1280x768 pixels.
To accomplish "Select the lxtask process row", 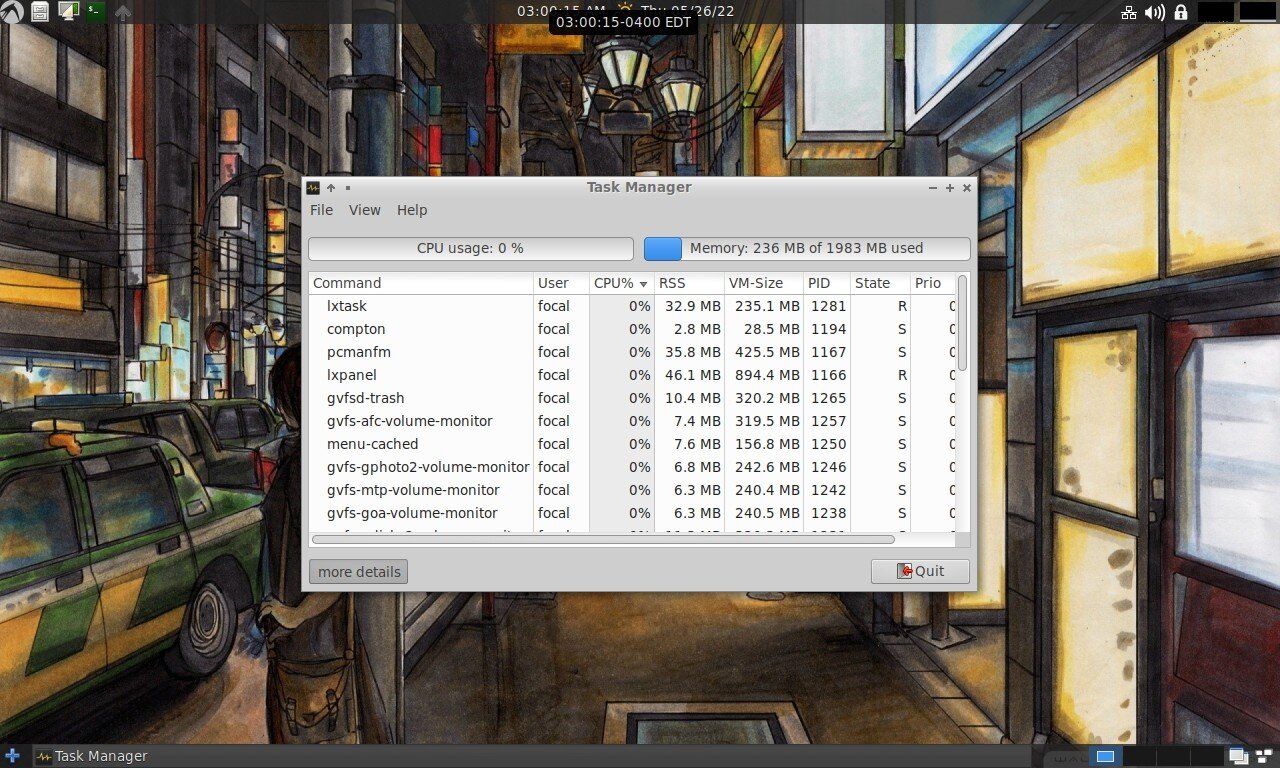I will click(x=632, y=306).
